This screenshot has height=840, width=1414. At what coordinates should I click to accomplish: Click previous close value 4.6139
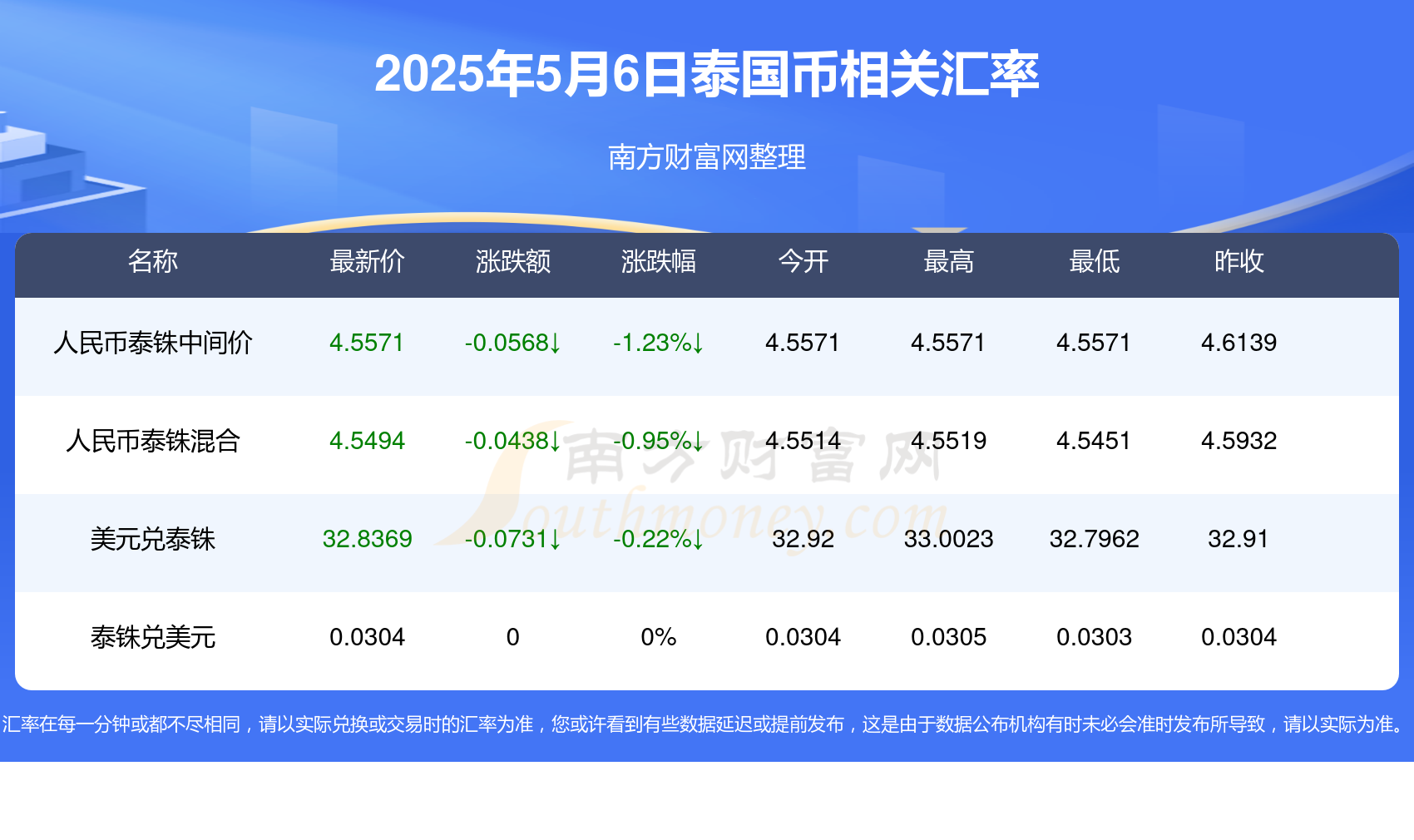click(1239, 343)
